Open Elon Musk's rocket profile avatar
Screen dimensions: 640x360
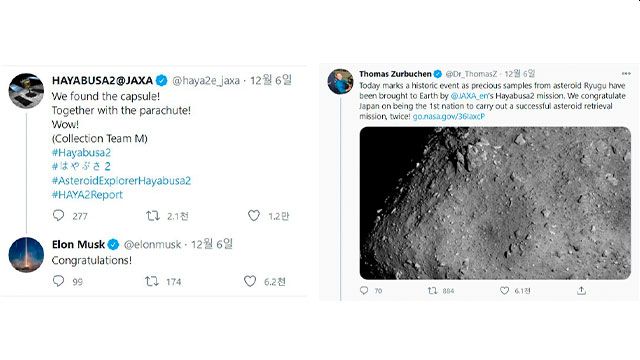pos(26,255)
